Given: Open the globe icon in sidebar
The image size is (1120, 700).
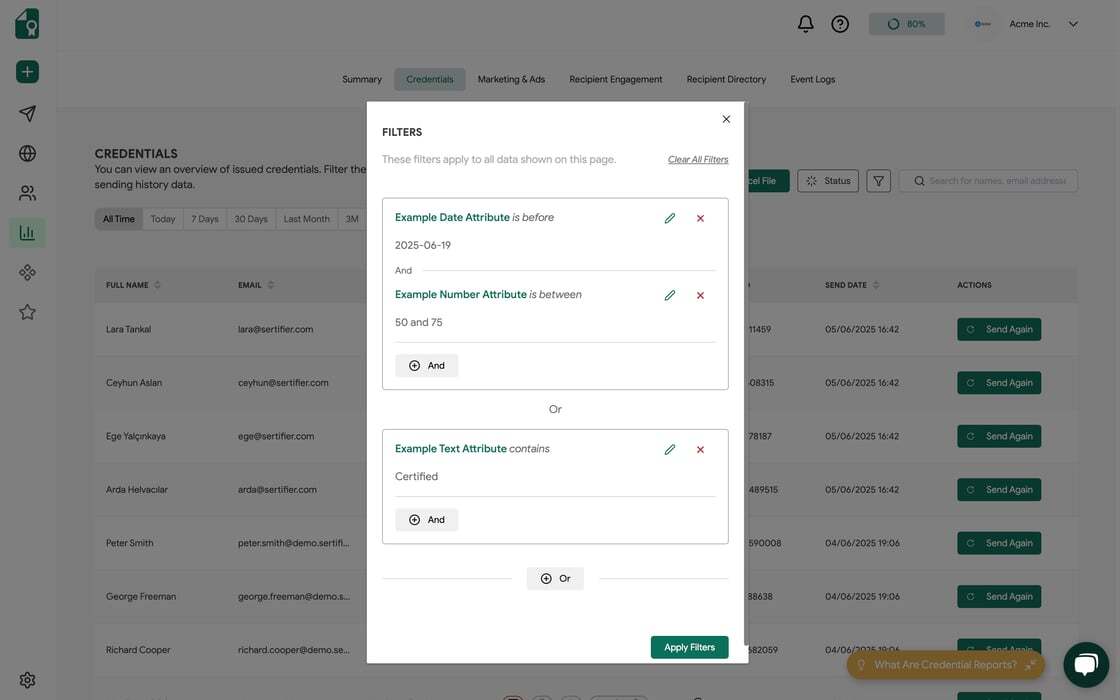Looking at the screenshot, I should point(27,153).
